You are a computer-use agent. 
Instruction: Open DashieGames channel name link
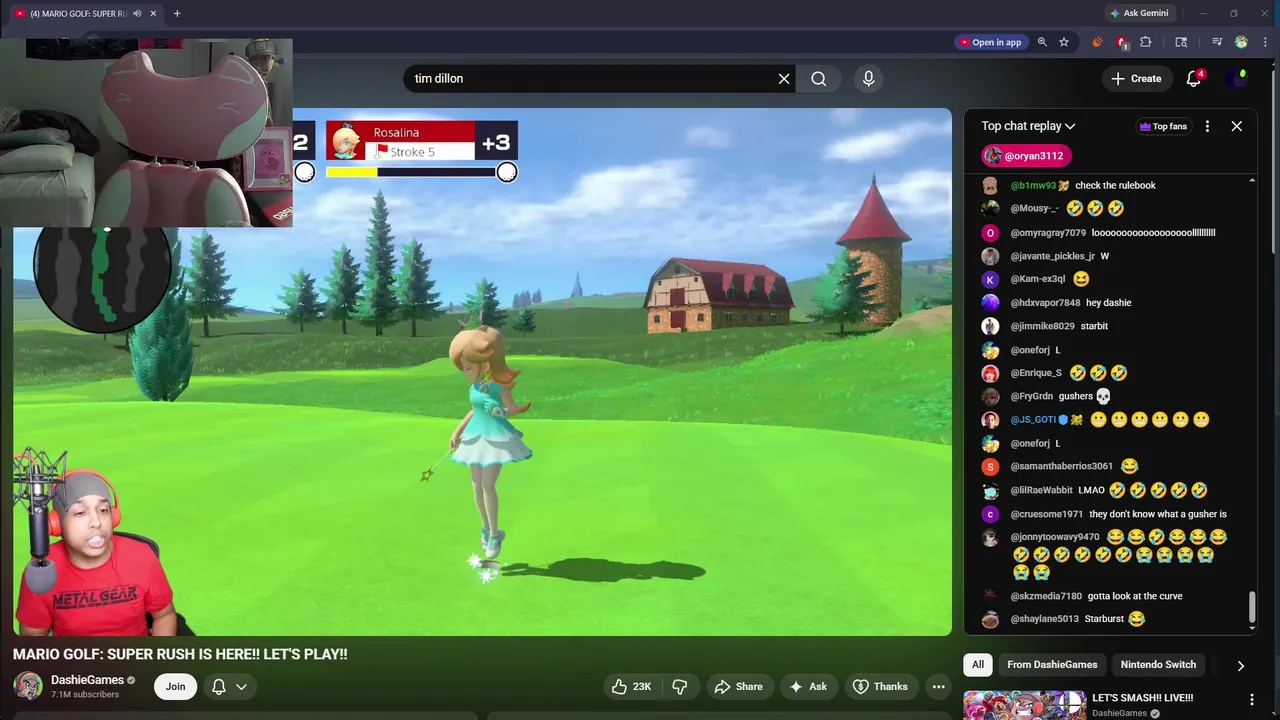(x=87, y=680)
